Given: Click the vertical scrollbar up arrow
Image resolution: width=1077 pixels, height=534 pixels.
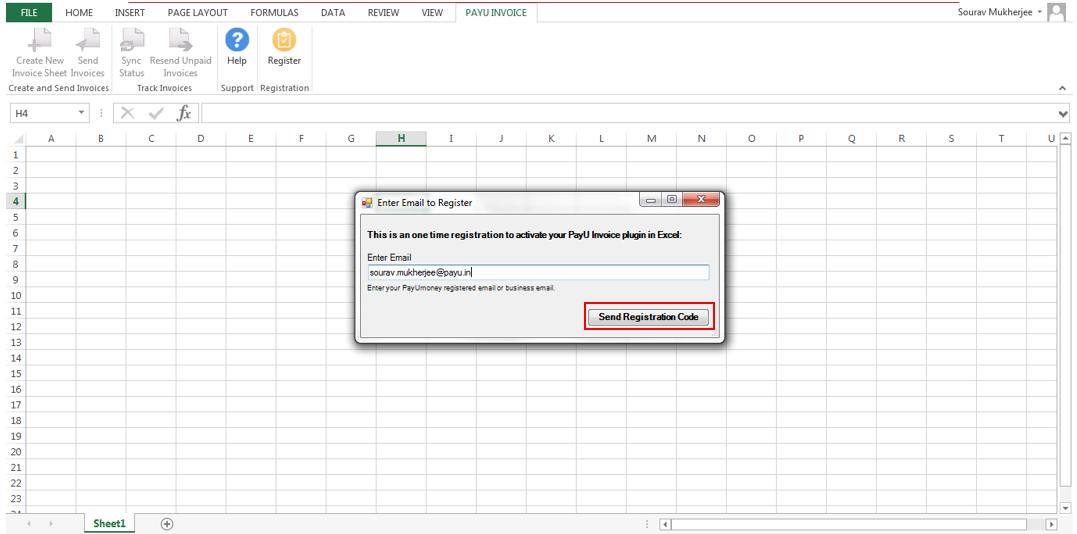Looking at the screenshot, I should pyautogui.click(x=1065, y=139).
